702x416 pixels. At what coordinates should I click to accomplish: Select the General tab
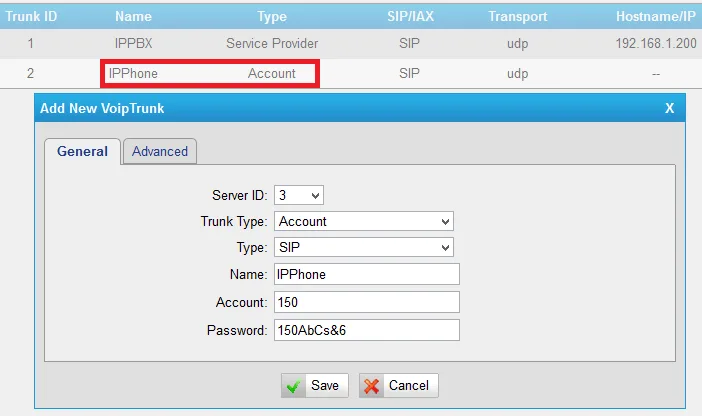(x=82, y=151)
